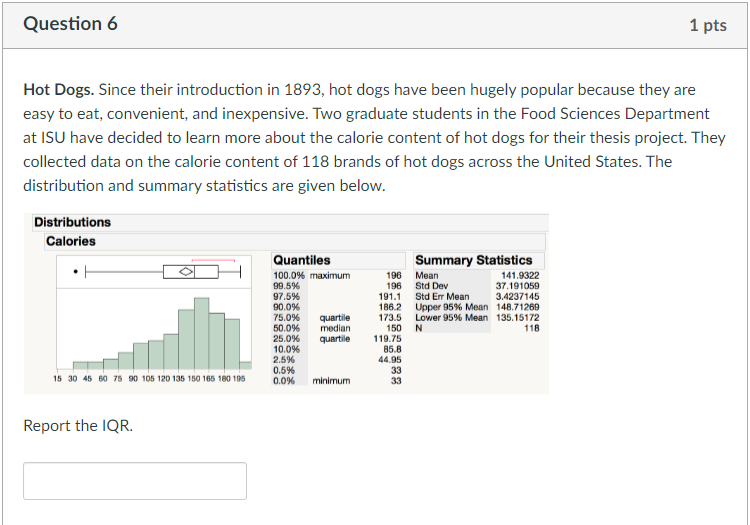Click the tallest histogram bar

pos(201,333)
